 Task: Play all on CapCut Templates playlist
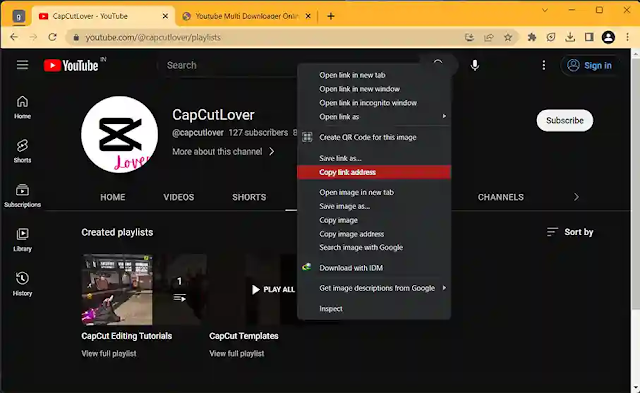(273, 289)
